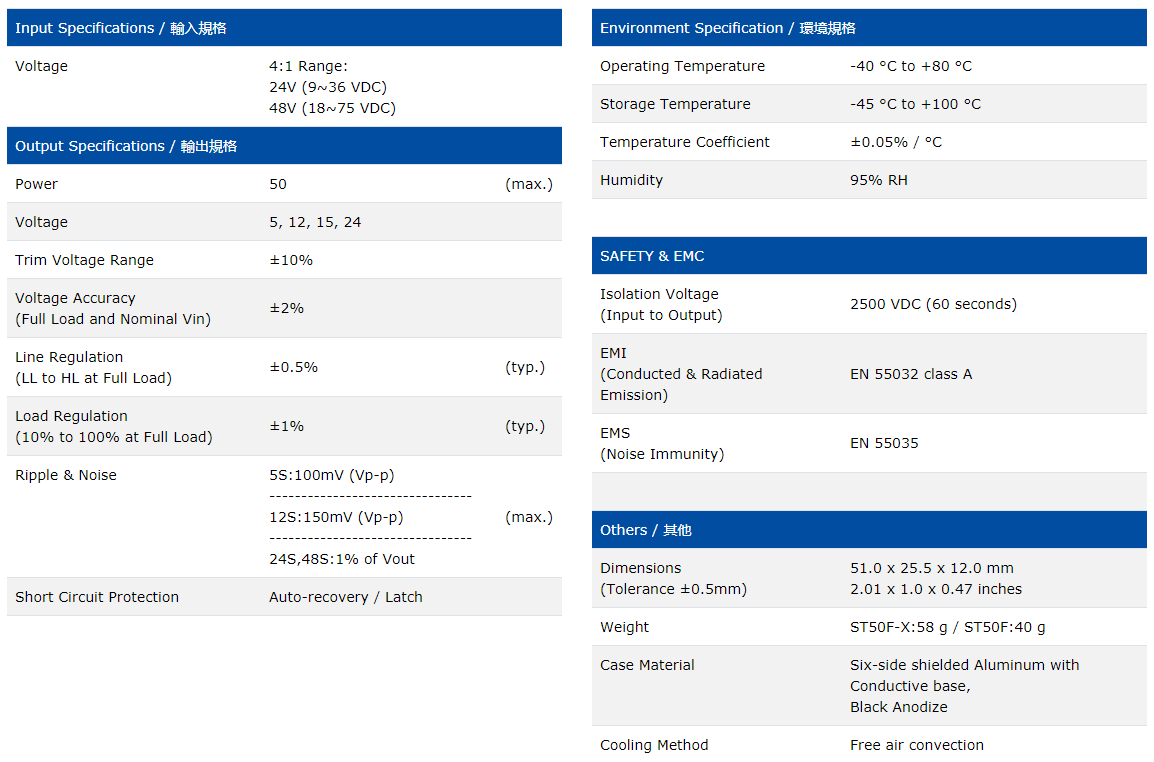Click the output voltage values 5, 12, 15, 24
Viewport: 1154px width, 762px height.
[x=315, y=222]
